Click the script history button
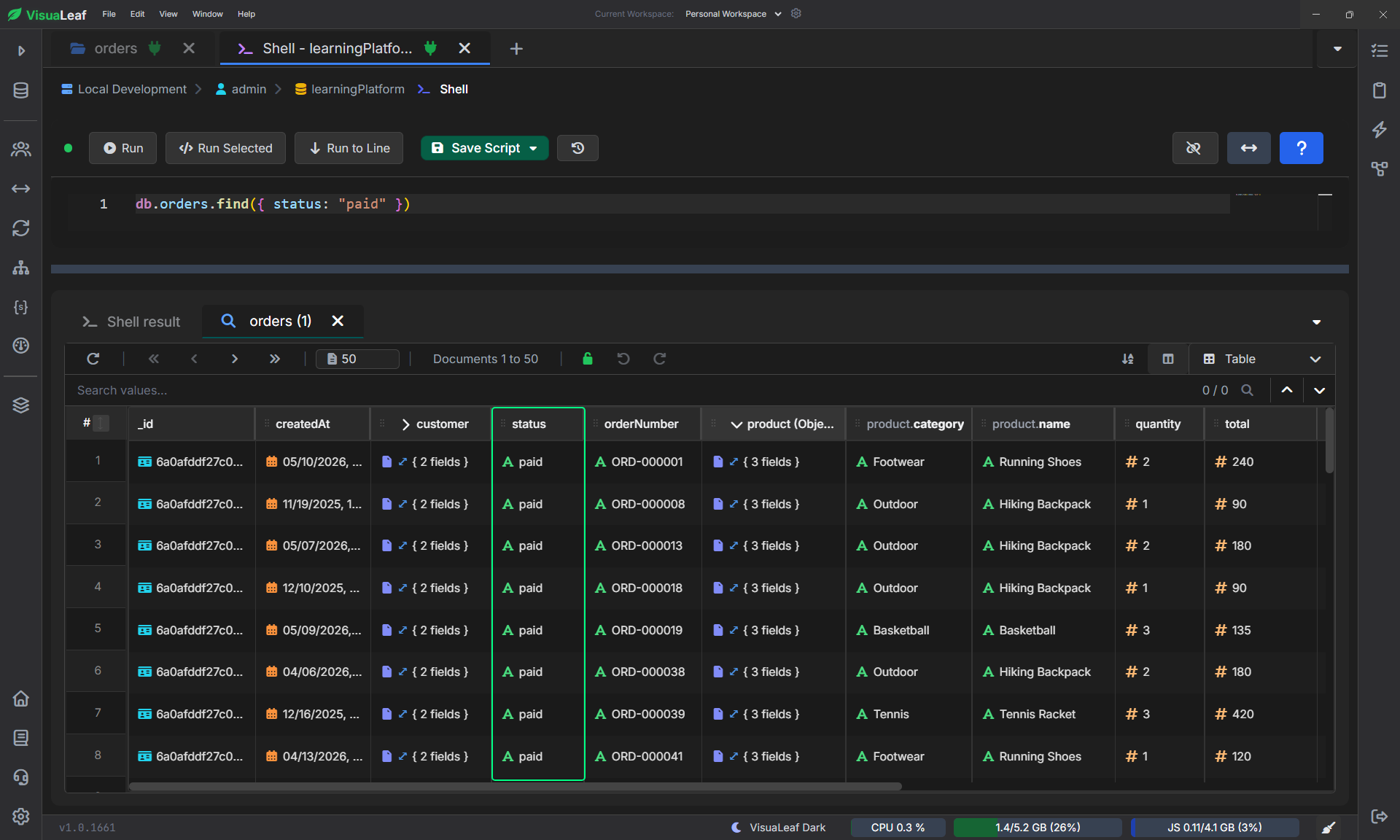This screenshot has height=840, width=1400. 577,148
